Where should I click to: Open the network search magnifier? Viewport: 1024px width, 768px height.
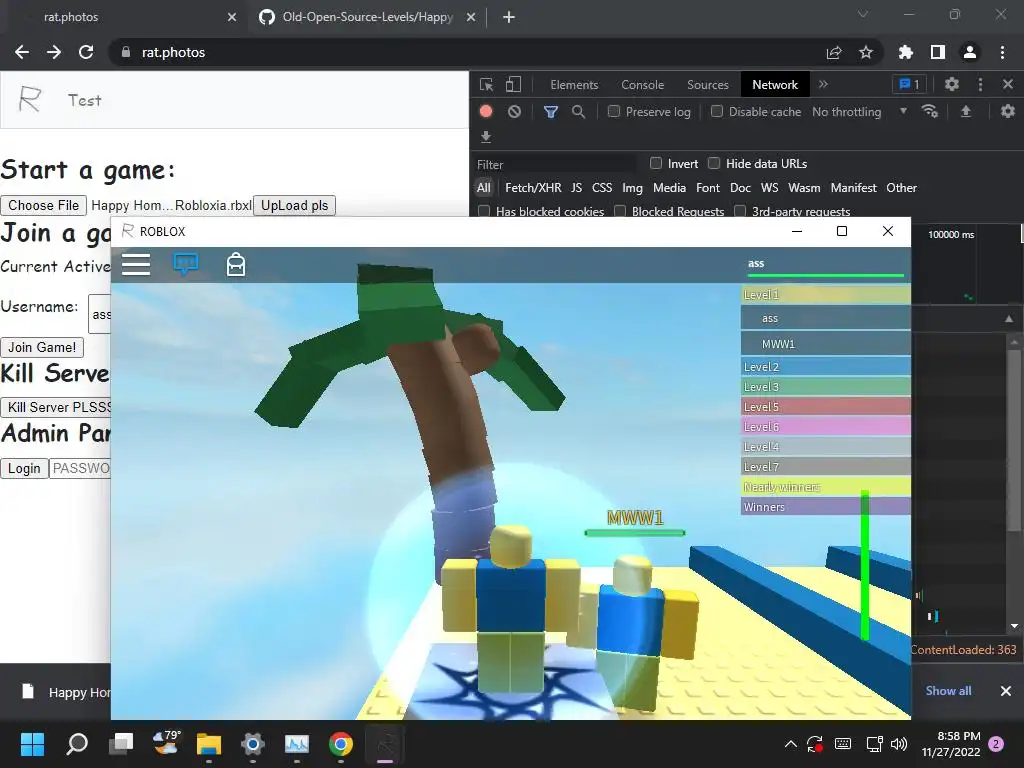(x=578, y=112)
